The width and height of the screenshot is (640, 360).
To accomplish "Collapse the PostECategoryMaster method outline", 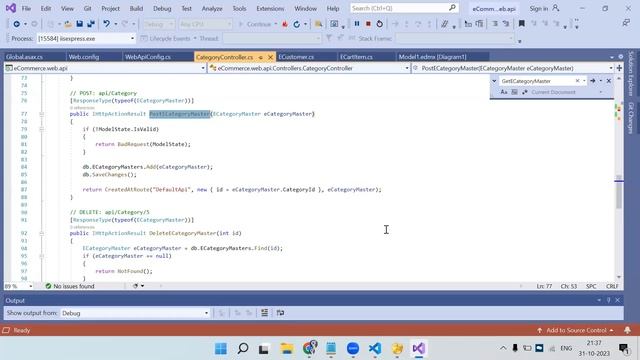I will 42,114.
